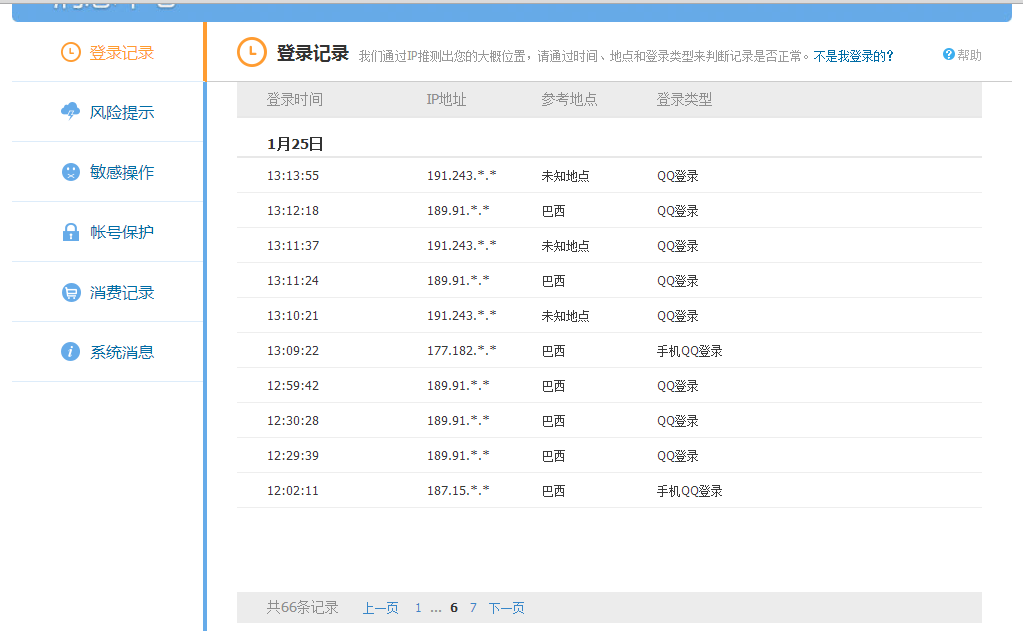This screenshot has width=1023, height=631.
Task: Click the face icon for 敏感操作
Action: click(x=70, y=172)
